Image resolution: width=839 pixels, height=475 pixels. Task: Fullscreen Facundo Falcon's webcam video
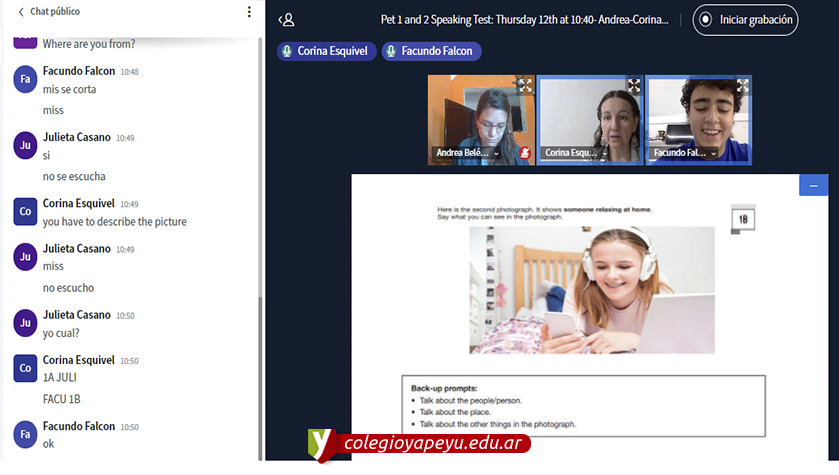(x=742, y=86)
